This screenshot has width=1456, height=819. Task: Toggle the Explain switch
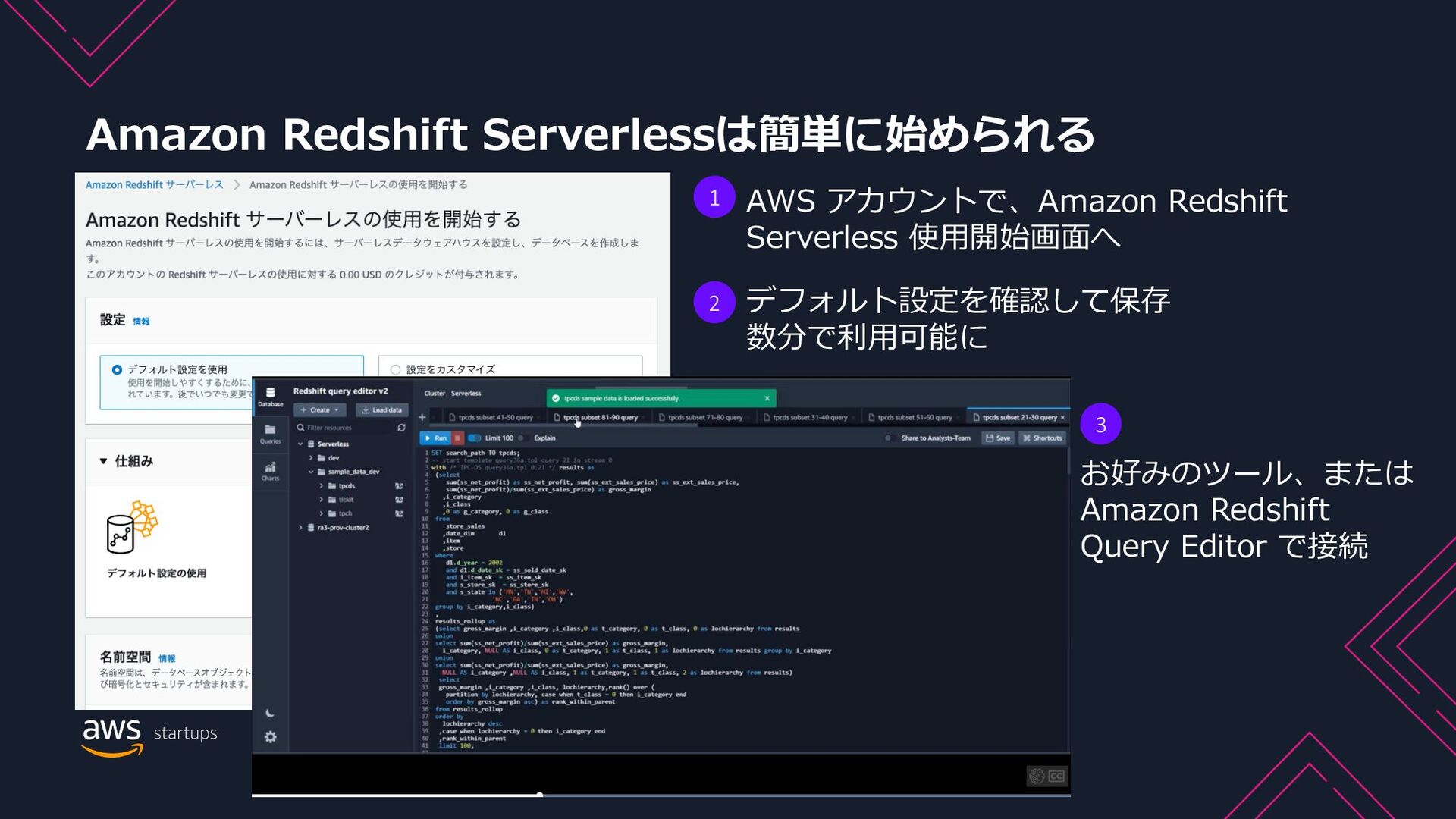pos(523,438)
